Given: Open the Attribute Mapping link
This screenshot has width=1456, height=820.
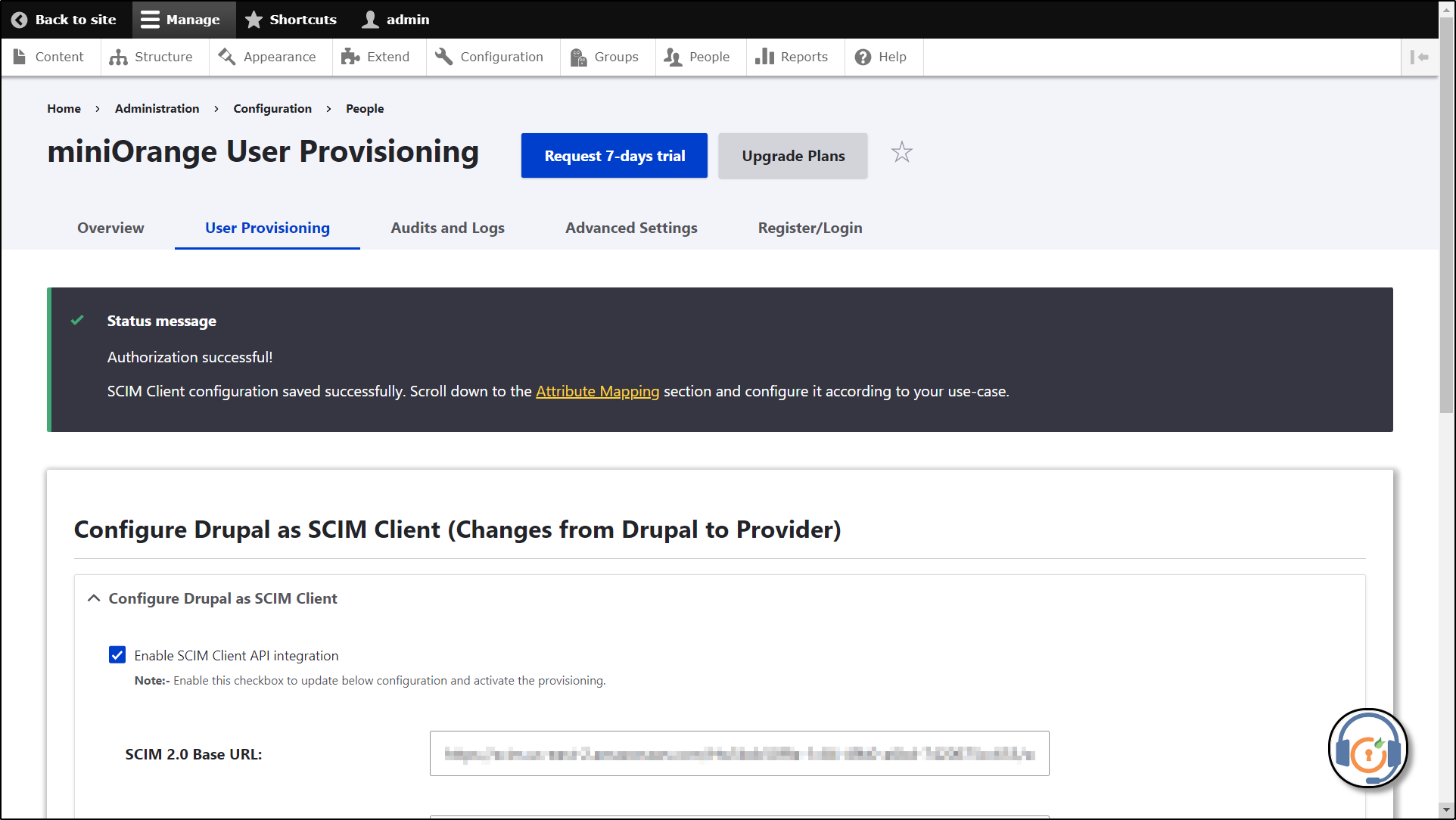Looking at the screenshot, I should point(597,391).
